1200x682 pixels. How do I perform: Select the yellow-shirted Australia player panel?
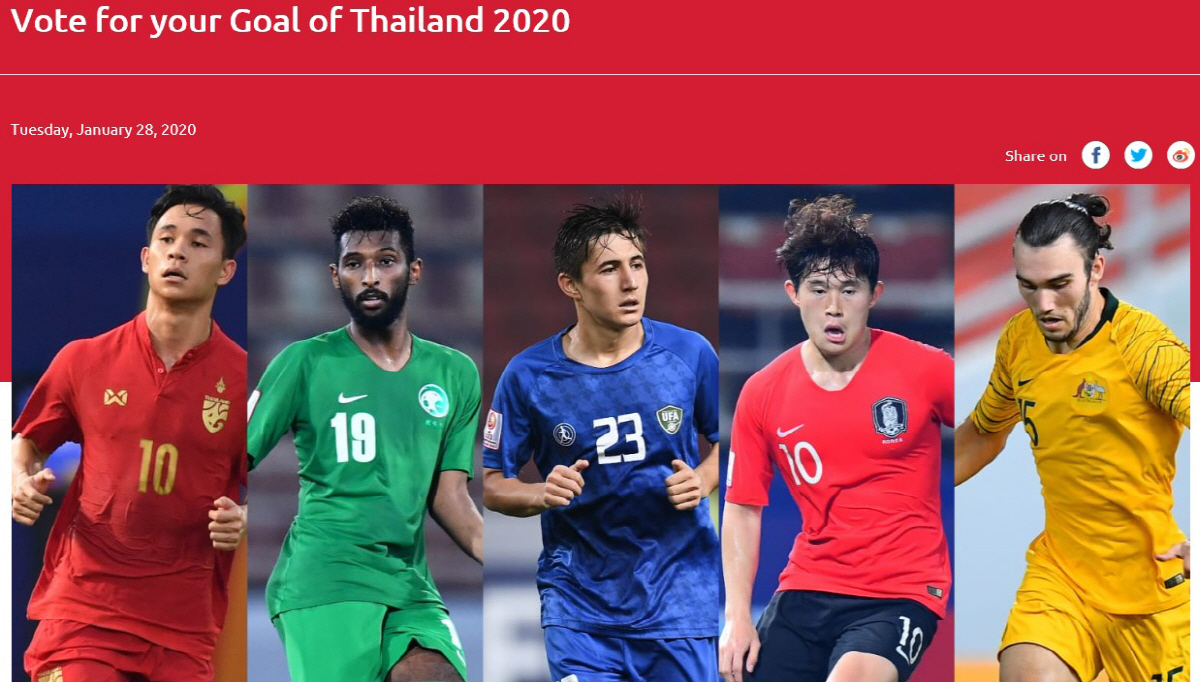tap(1073, 433)
